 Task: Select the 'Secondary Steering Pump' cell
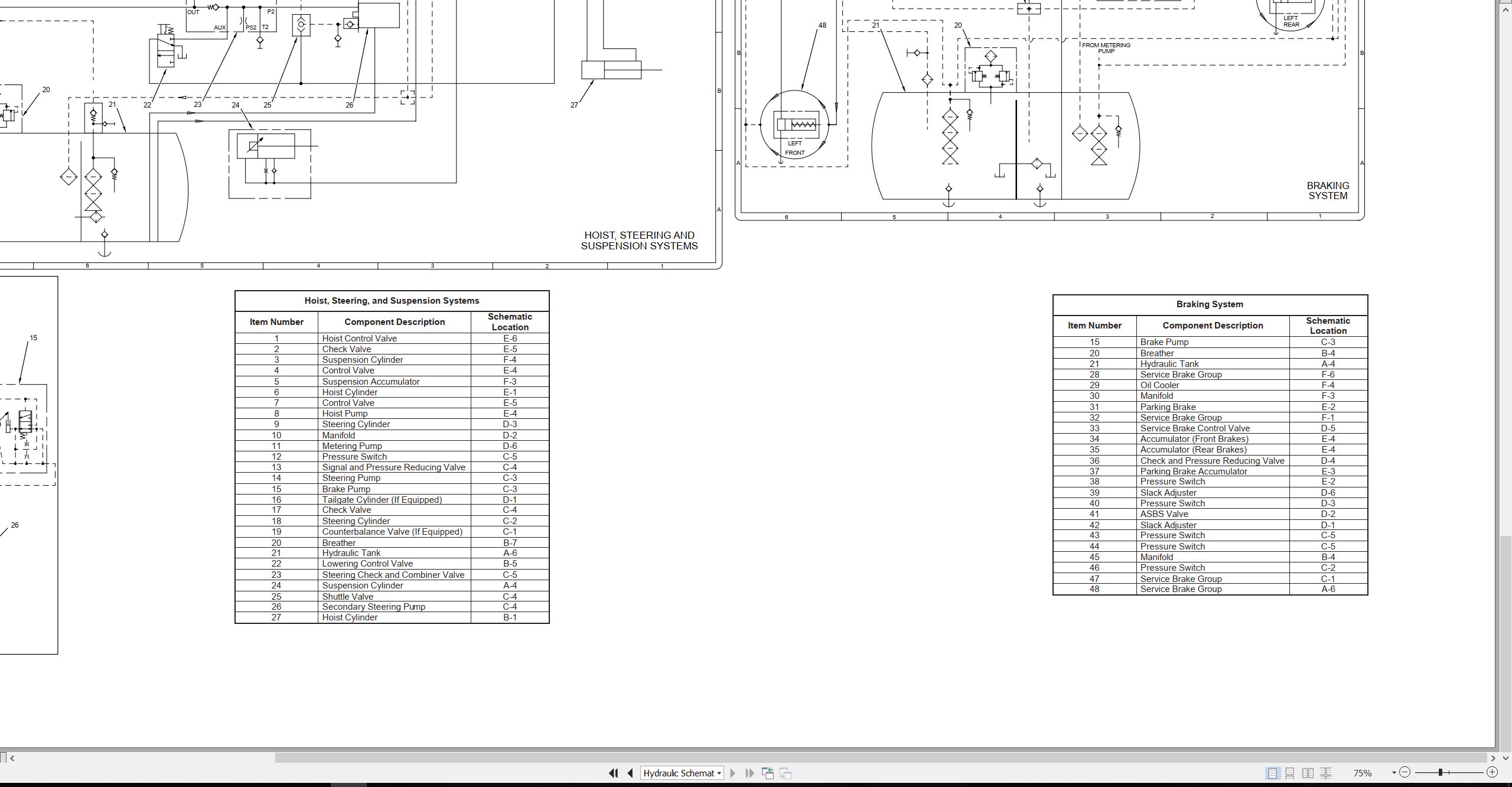pyautogui.click(x=395, y=607)
